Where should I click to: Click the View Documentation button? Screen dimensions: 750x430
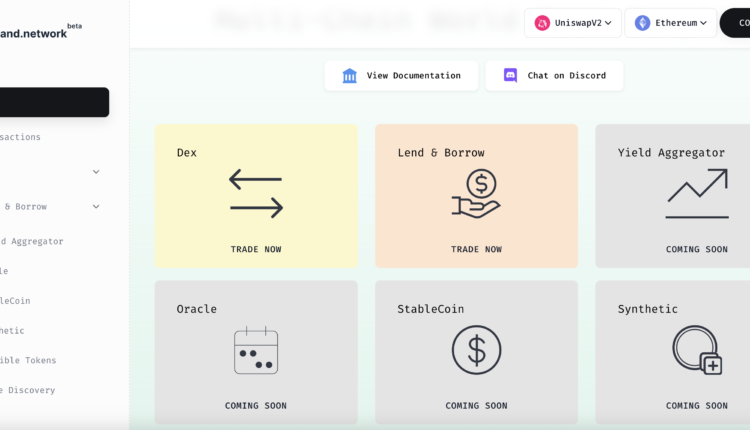coord(402,76)
